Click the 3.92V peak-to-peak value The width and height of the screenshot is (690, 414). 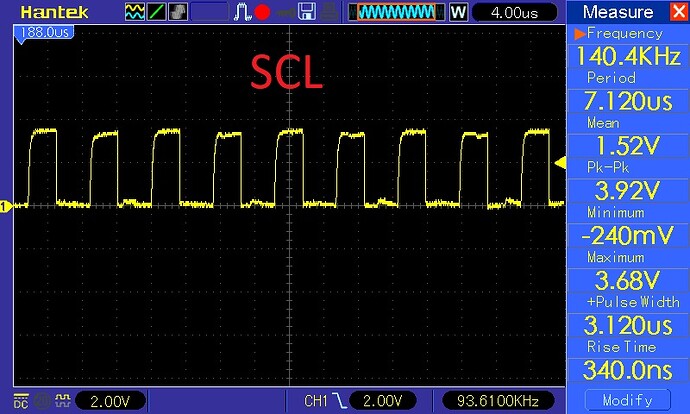click(628, 191)
